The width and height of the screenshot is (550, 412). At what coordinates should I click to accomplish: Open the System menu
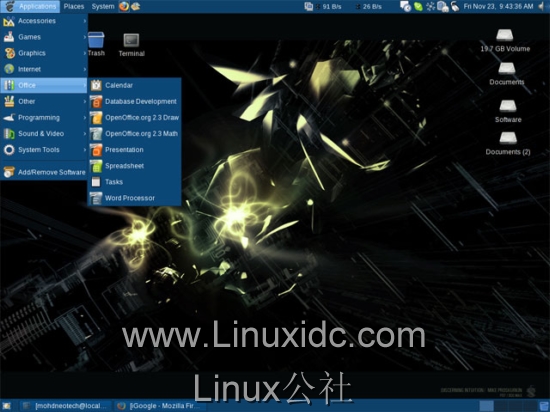pos(103,6)
